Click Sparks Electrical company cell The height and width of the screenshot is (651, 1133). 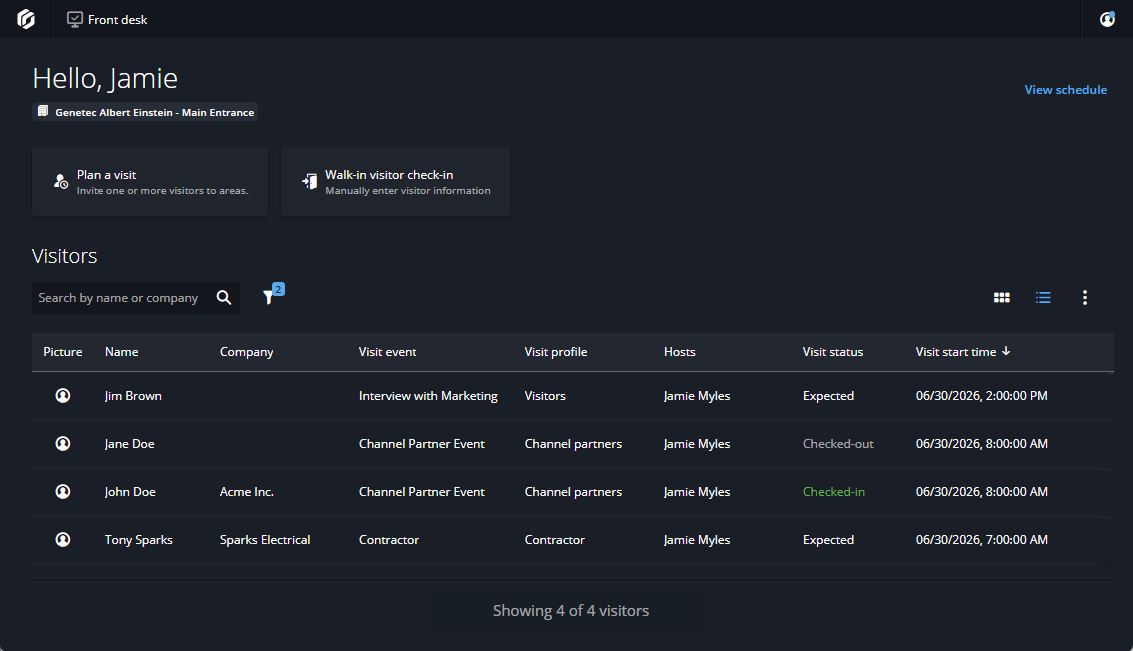(x=265, y=540)
